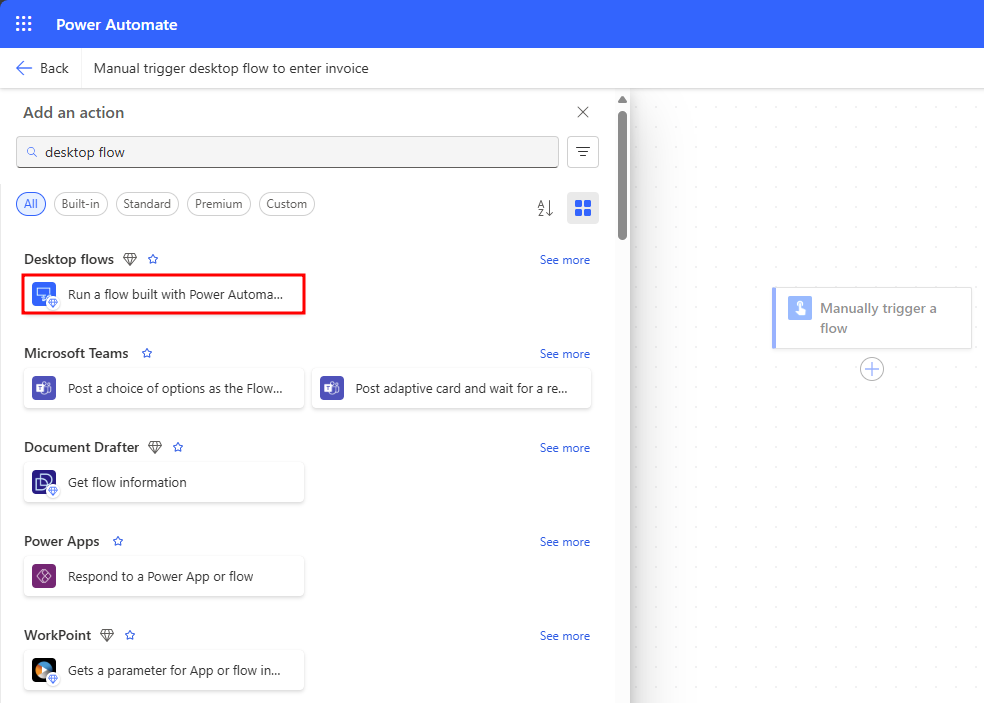Click premium diamond icon next to Document Drafter
Image resolution: width=984 pixels, height=703 pixels.
click(155, 447)
